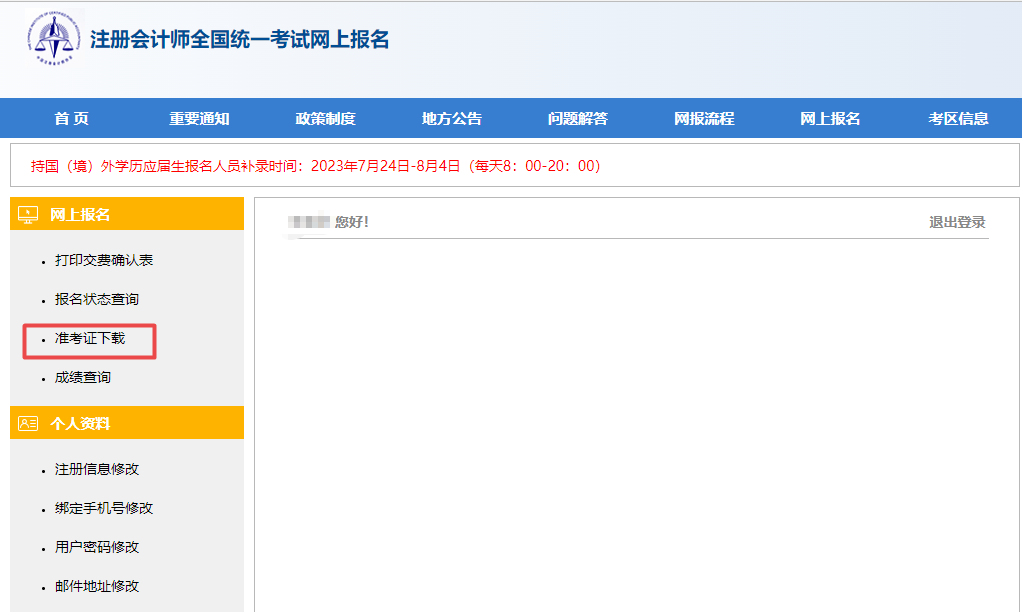Click the CICPA logo emblem

click(55, 40)
